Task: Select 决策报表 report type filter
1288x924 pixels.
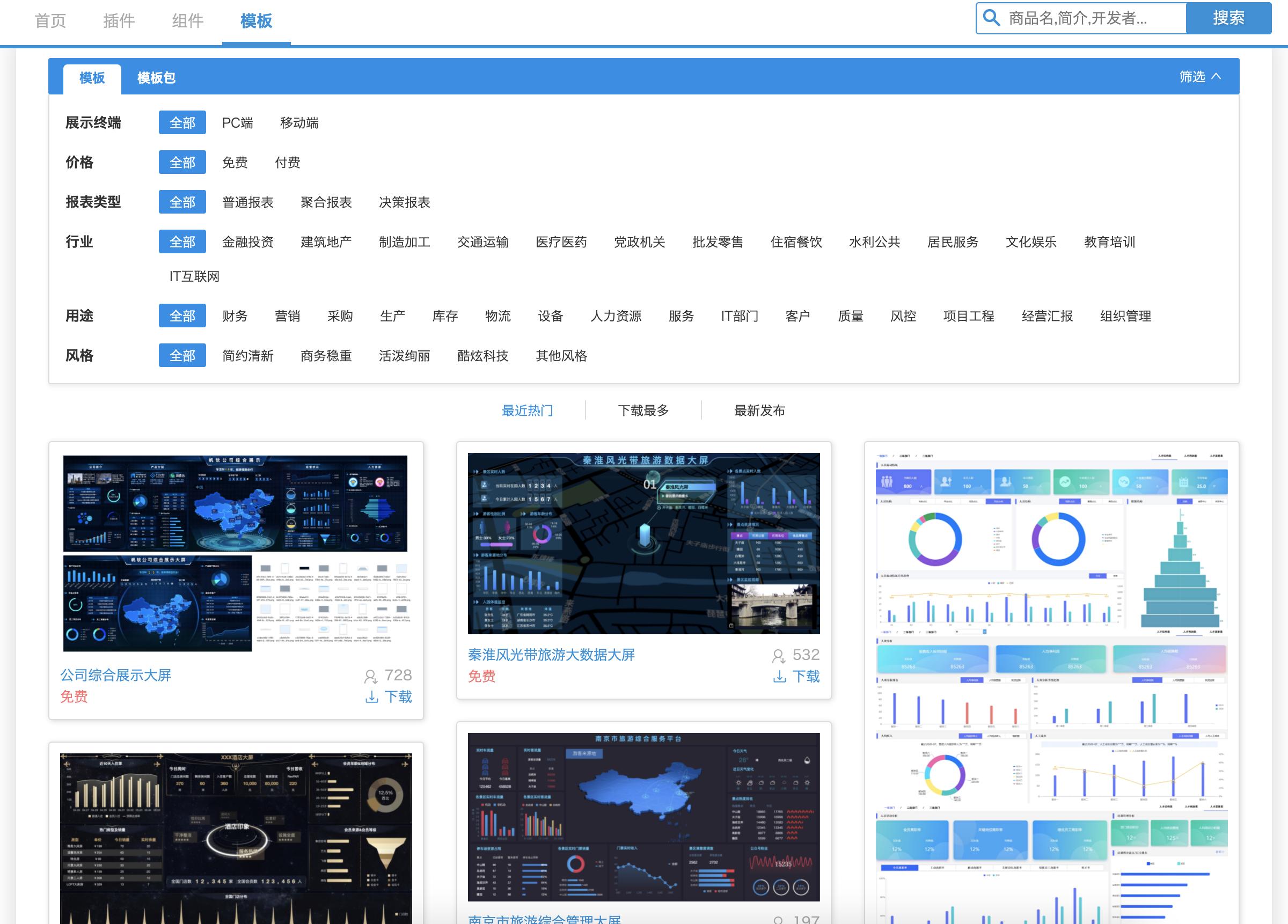Action: pos(404,202)
